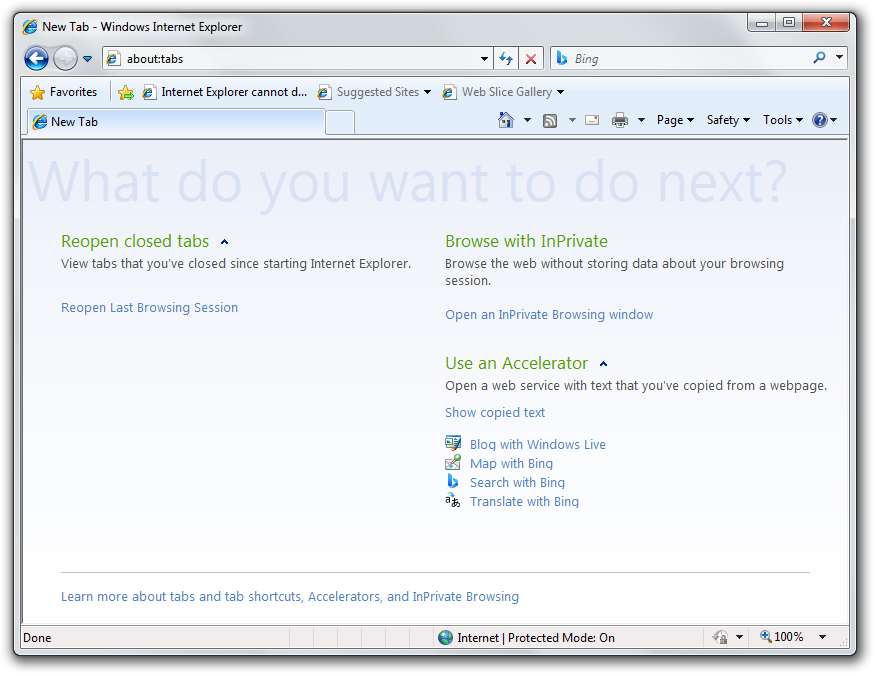Open the Help dropdown arrow
876x676 pixels.
[834, 120]
